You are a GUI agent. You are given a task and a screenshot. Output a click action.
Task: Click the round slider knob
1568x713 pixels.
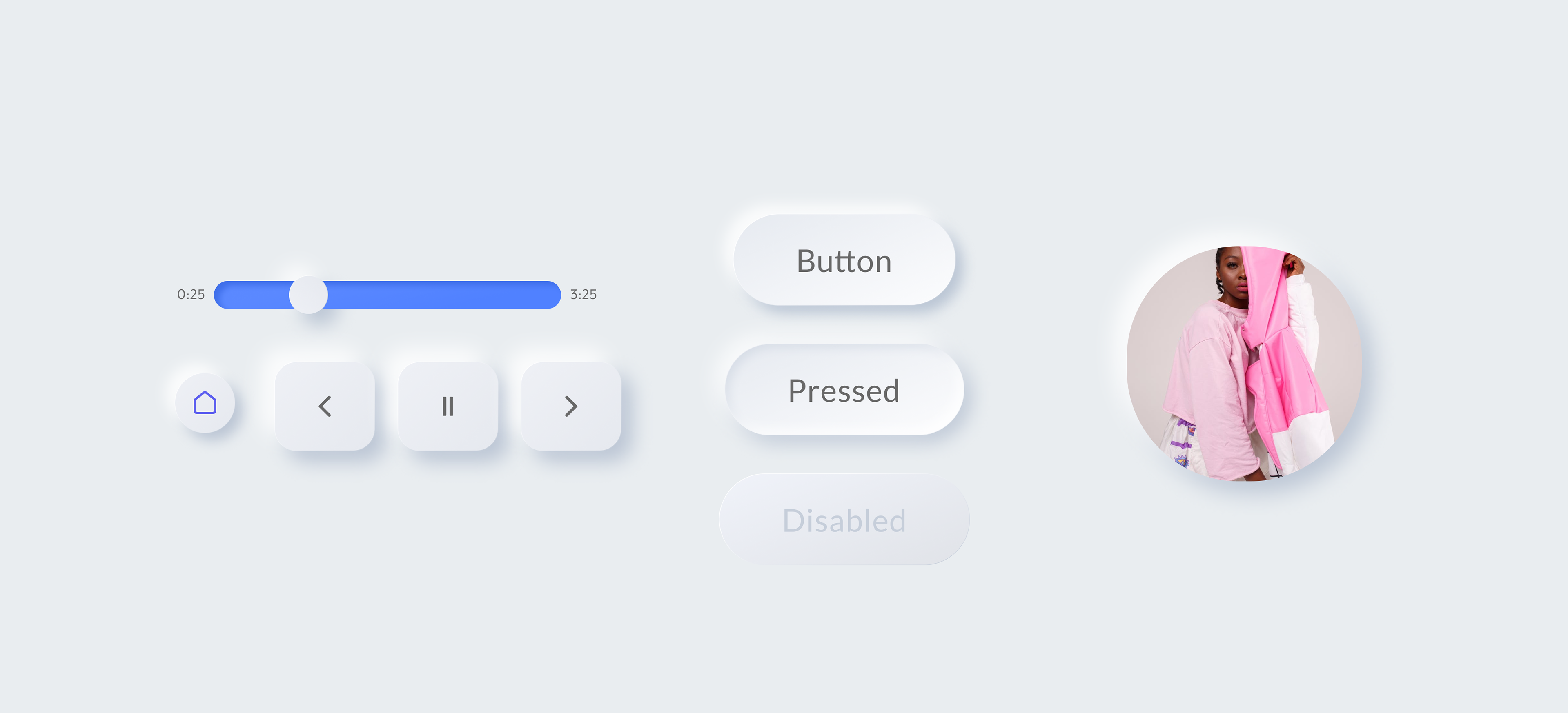(x=308, y=295)
